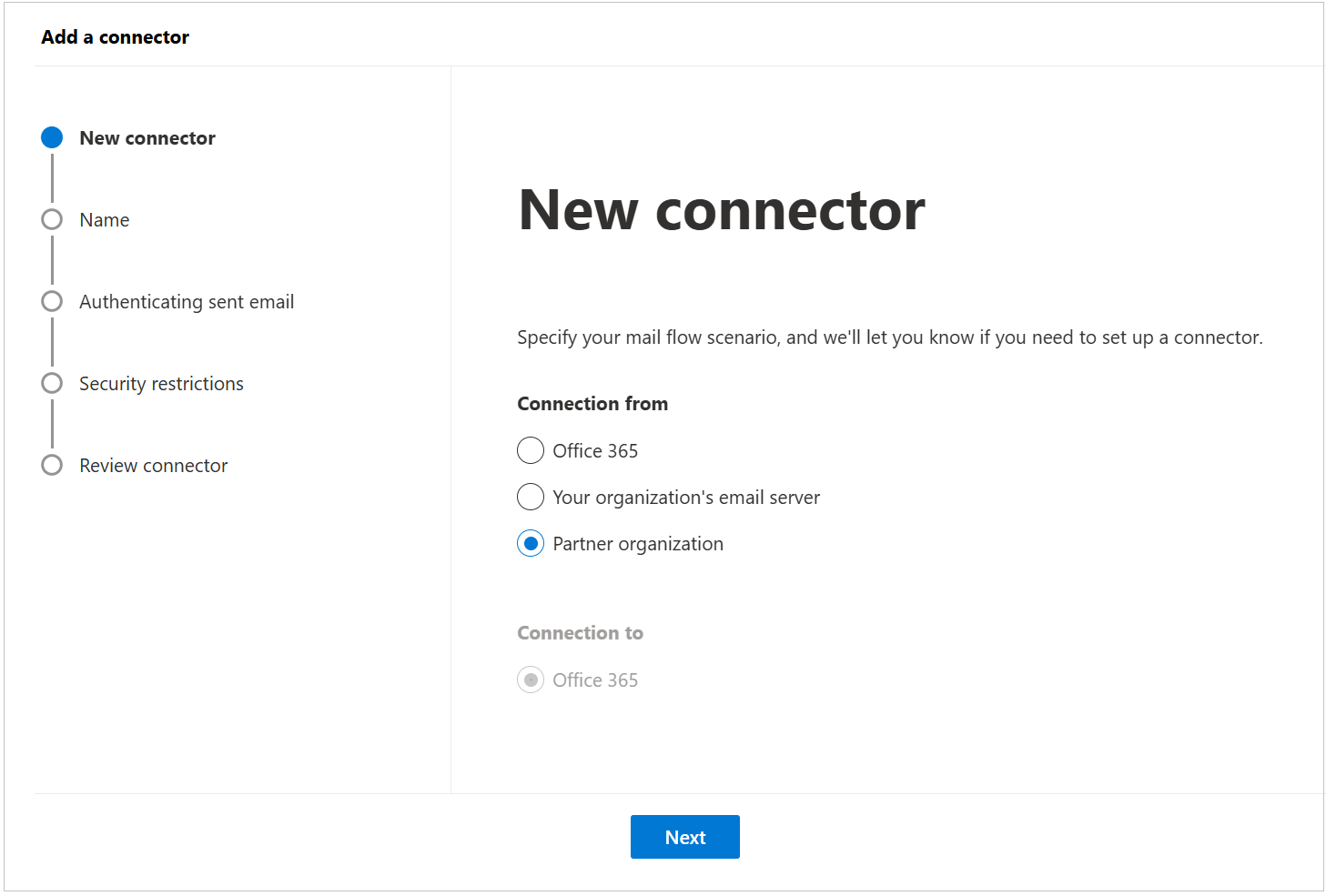Image resolution: width=1326 pixels, height=896 pixels.
Task: Click the Connection to label
Action: pyautogui.click(x=580, y=633)
